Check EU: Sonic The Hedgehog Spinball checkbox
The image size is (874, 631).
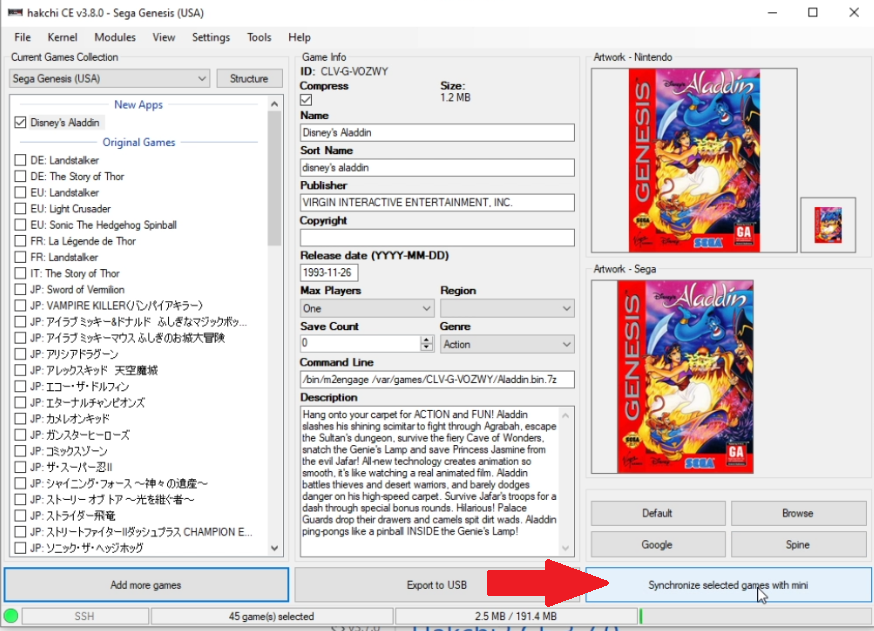tap(21, 225)
